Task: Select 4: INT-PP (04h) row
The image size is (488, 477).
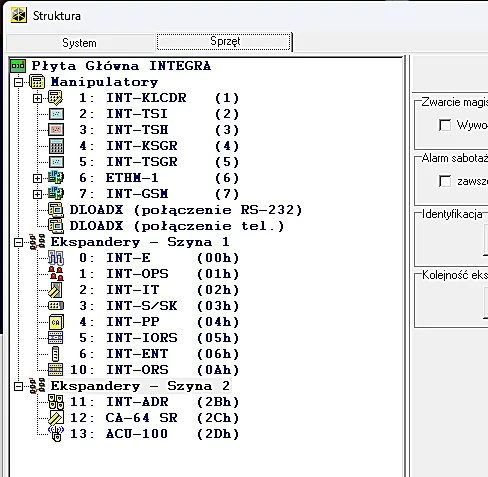Action: click(159, 322)
